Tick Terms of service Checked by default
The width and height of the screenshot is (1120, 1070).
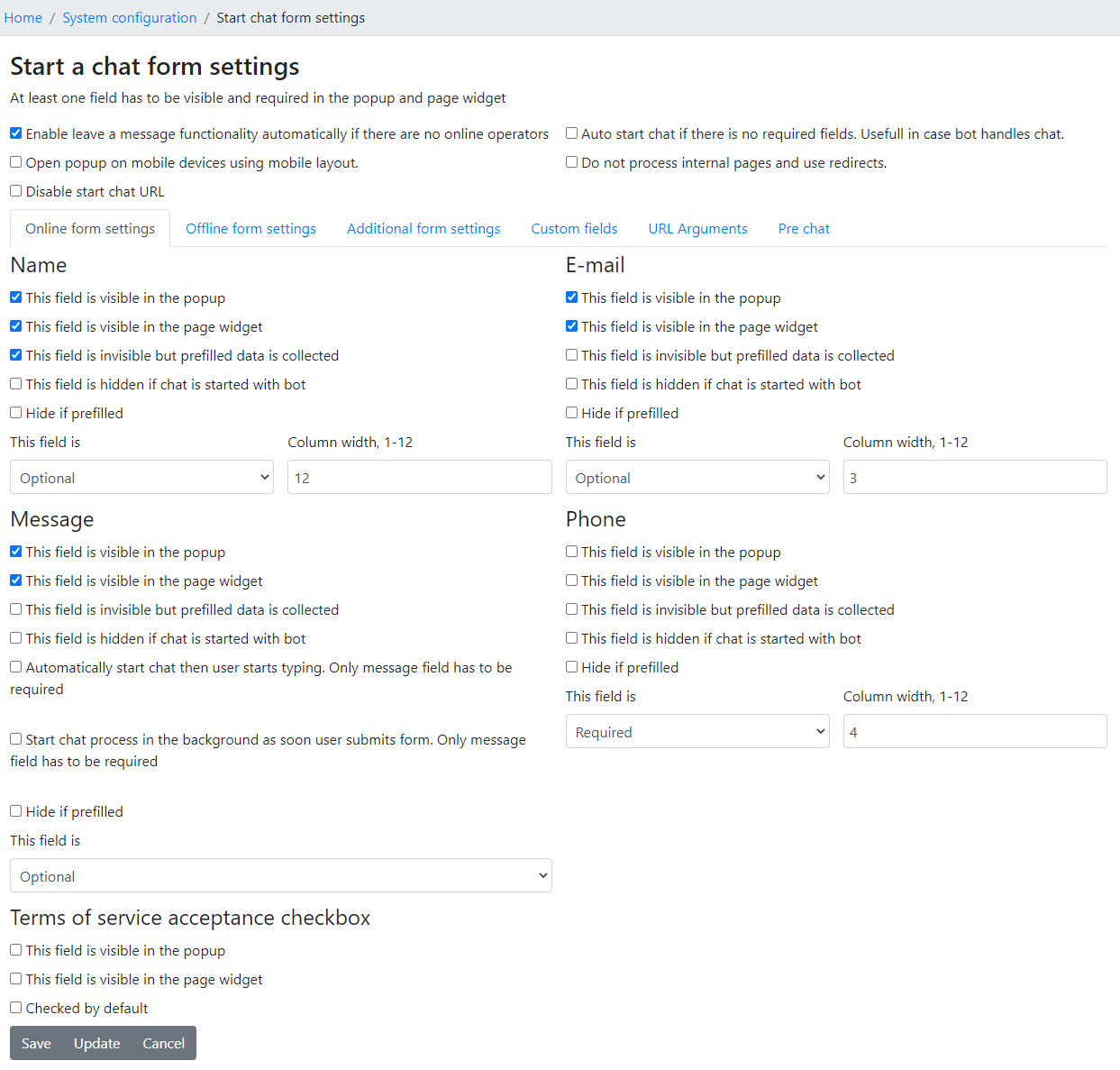(x=16, y=1008)
